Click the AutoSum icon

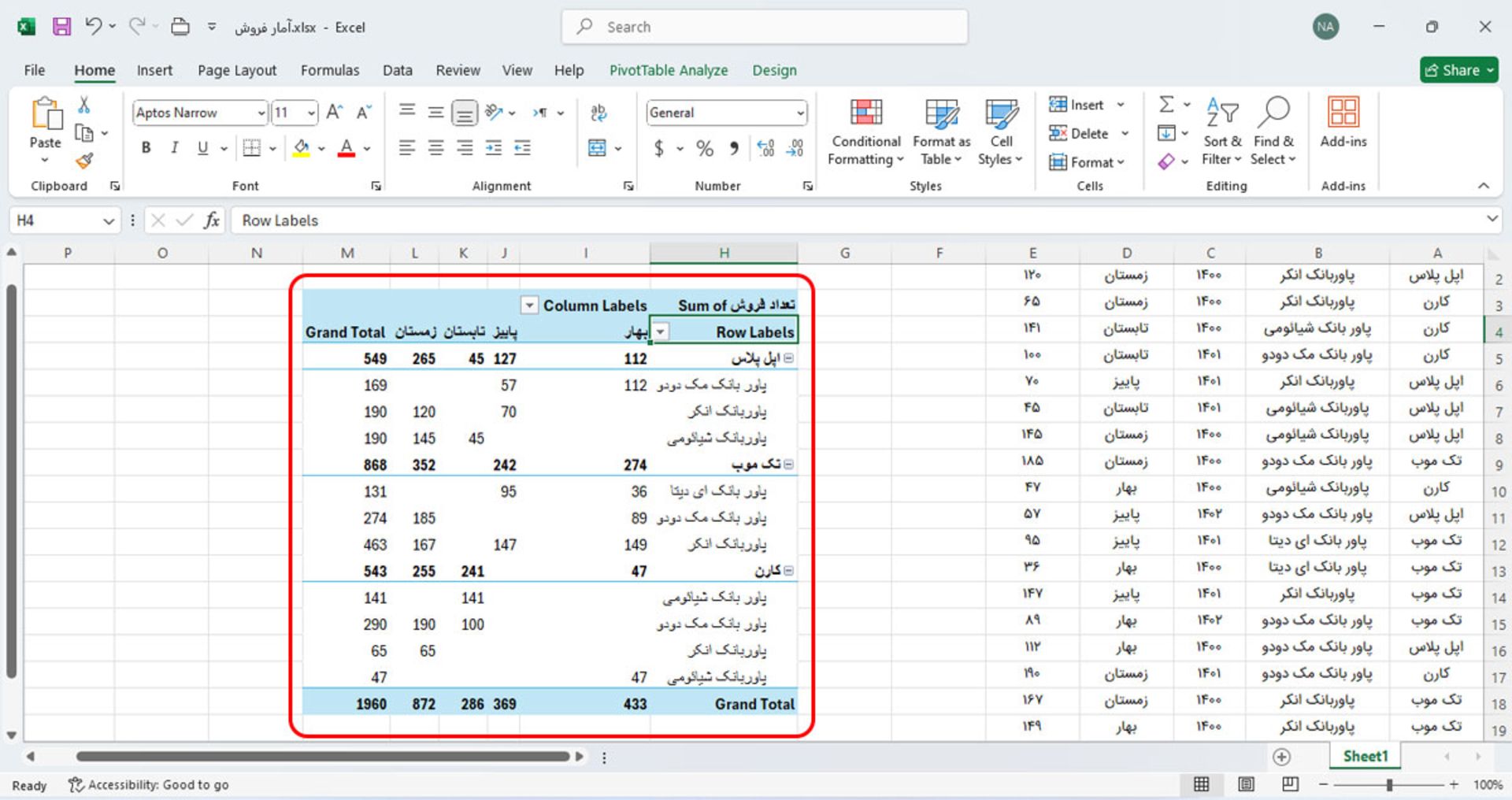1166,104
